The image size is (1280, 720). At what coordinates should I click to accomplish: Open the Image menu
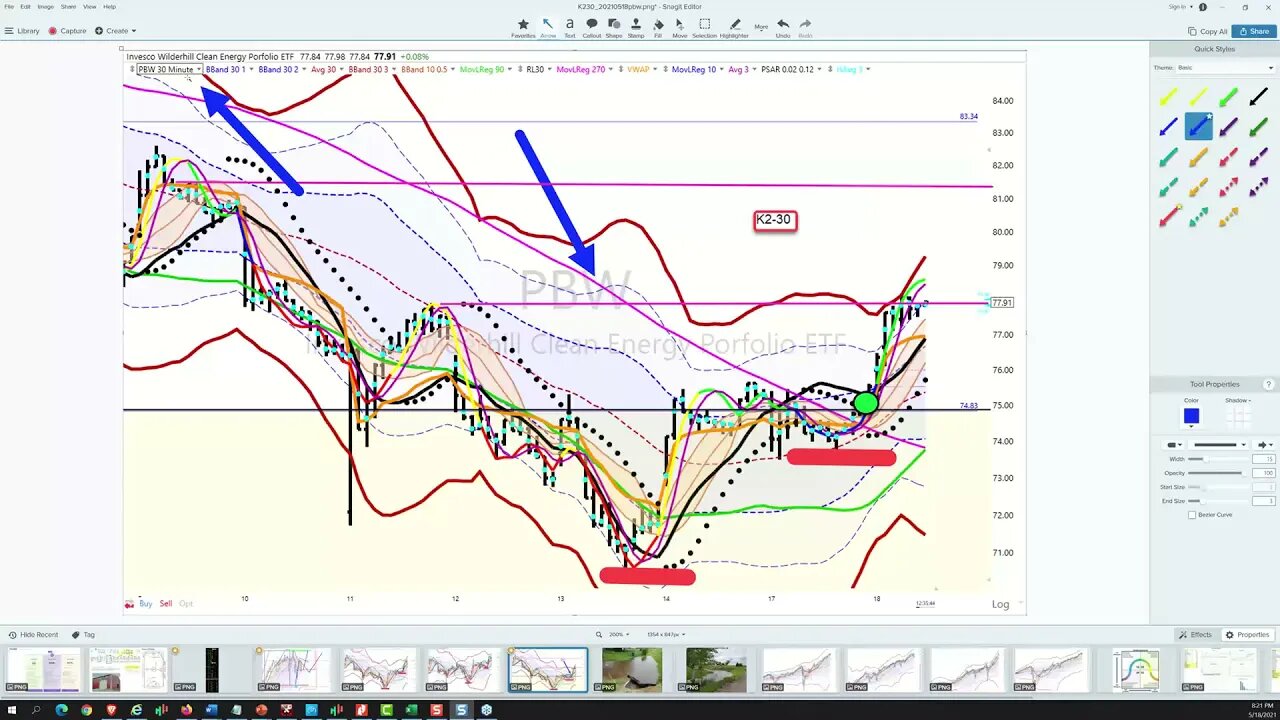(x=45, y=6)
